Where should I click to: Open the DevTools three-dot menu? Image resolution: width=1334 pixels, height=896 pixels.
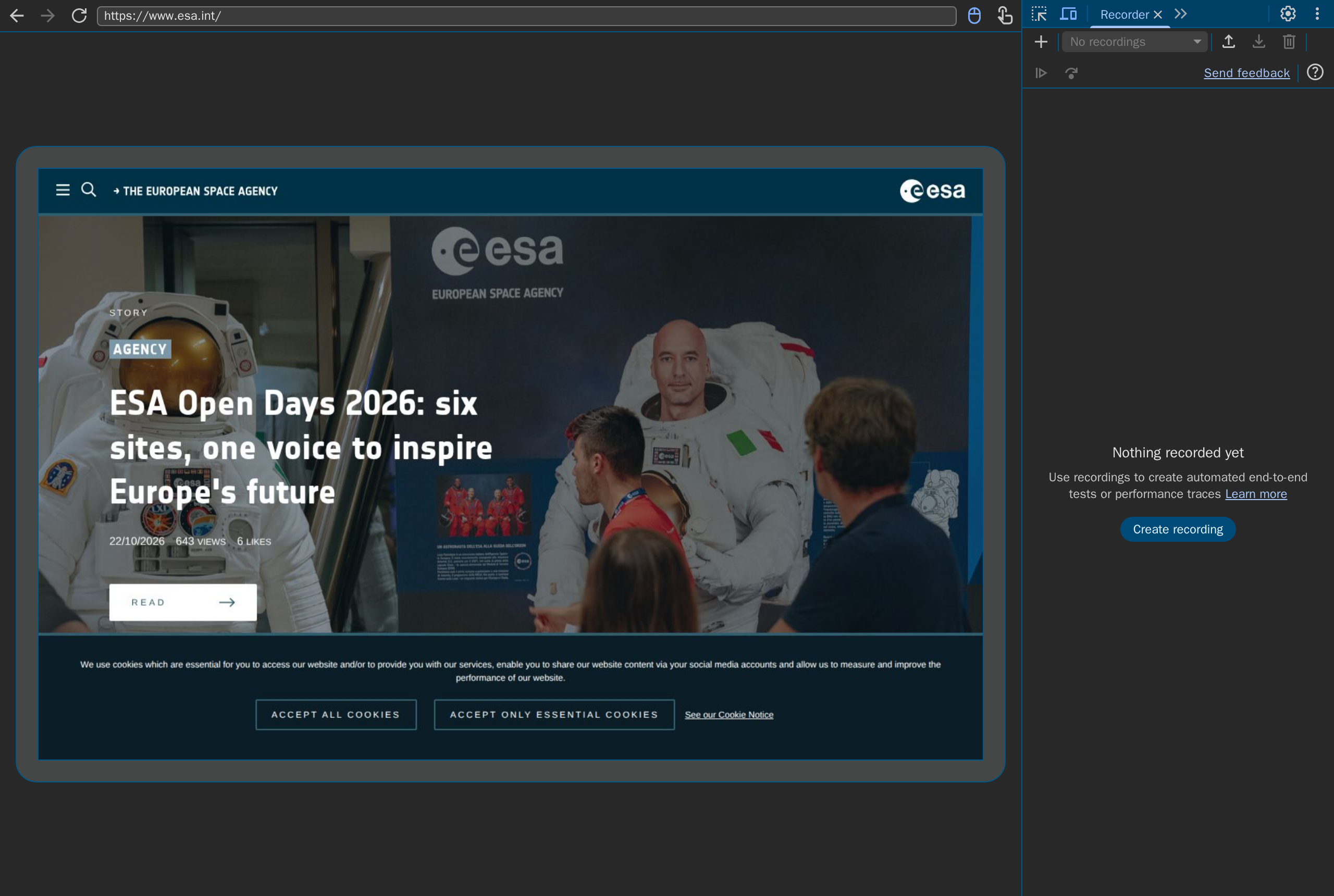point(1317,14)
